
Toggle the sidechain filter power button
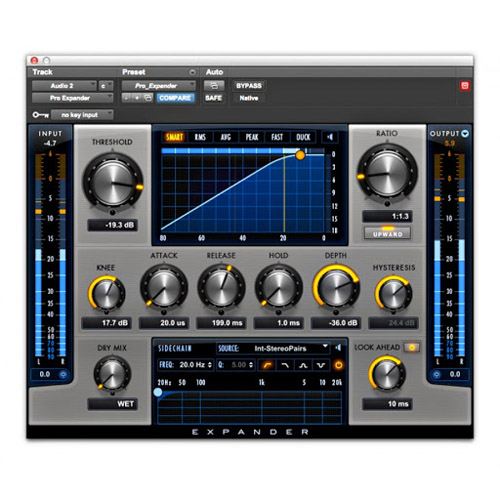339,365
